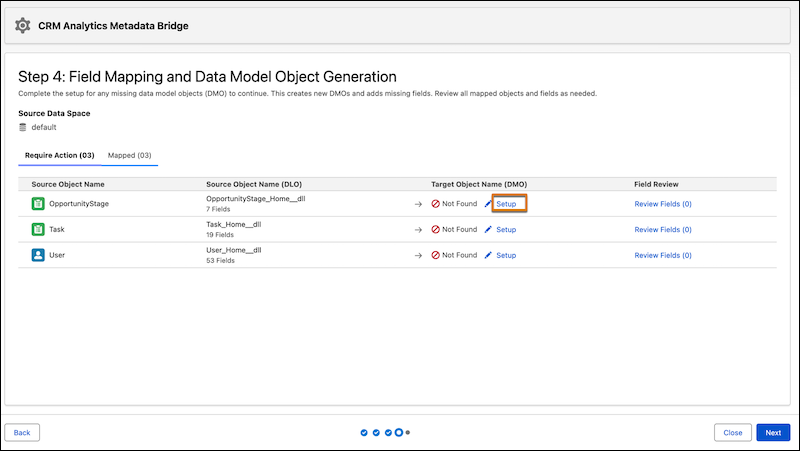Click the arrow icon in Task row
Image resolution: width=800 pixels, height=451 pixels.
pos(418,230)
